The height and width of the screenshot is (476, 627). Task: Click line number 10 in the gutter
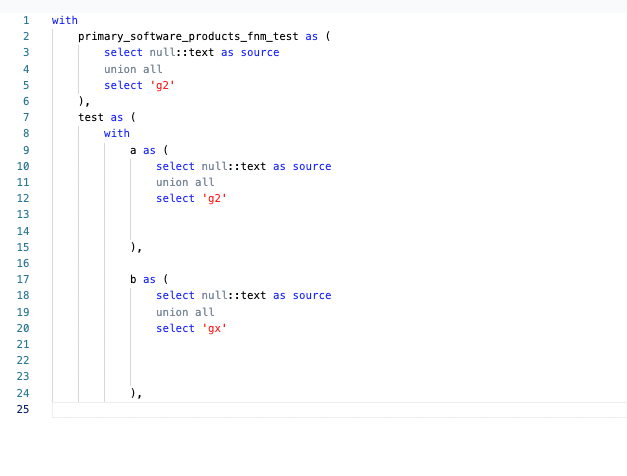pos(23,166)
